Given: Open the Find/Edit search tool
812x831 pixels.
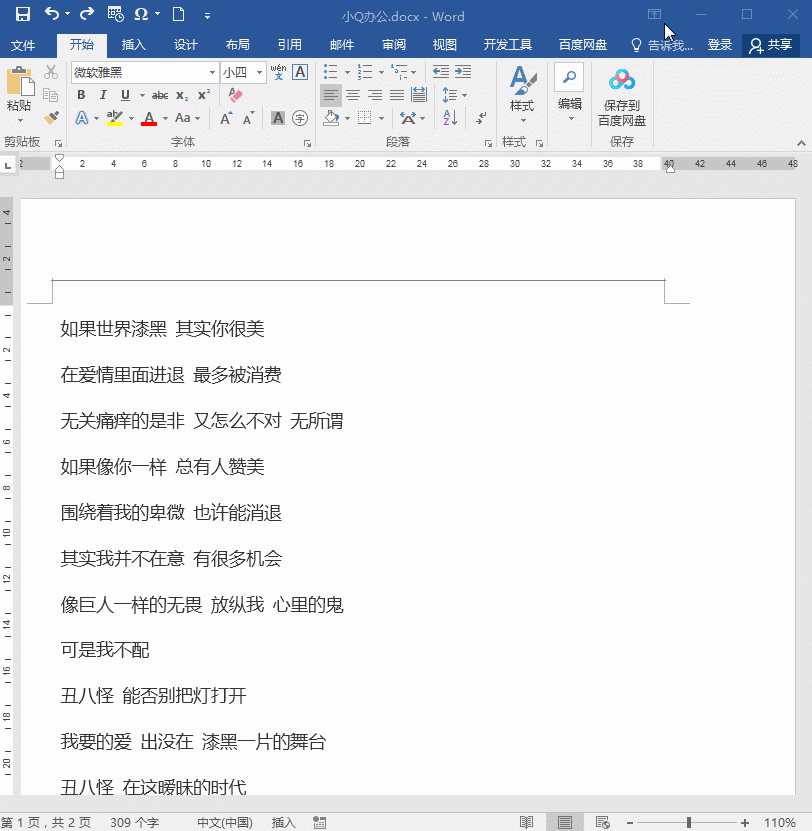Looking at the screenshot, I should (569, 77).
